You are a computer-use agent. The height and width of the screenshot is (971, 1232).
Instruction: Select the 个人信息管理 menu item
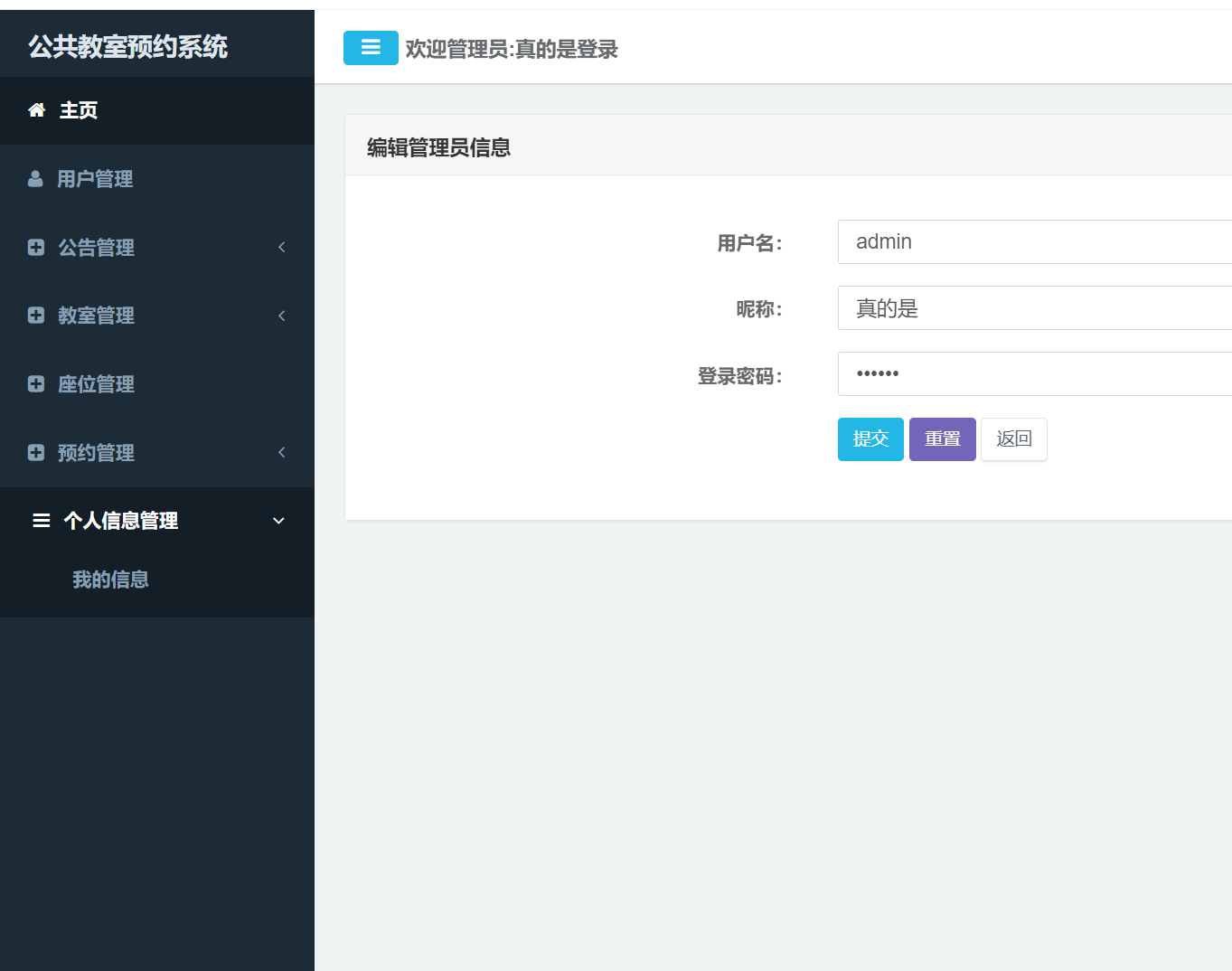tap(157, 521)
